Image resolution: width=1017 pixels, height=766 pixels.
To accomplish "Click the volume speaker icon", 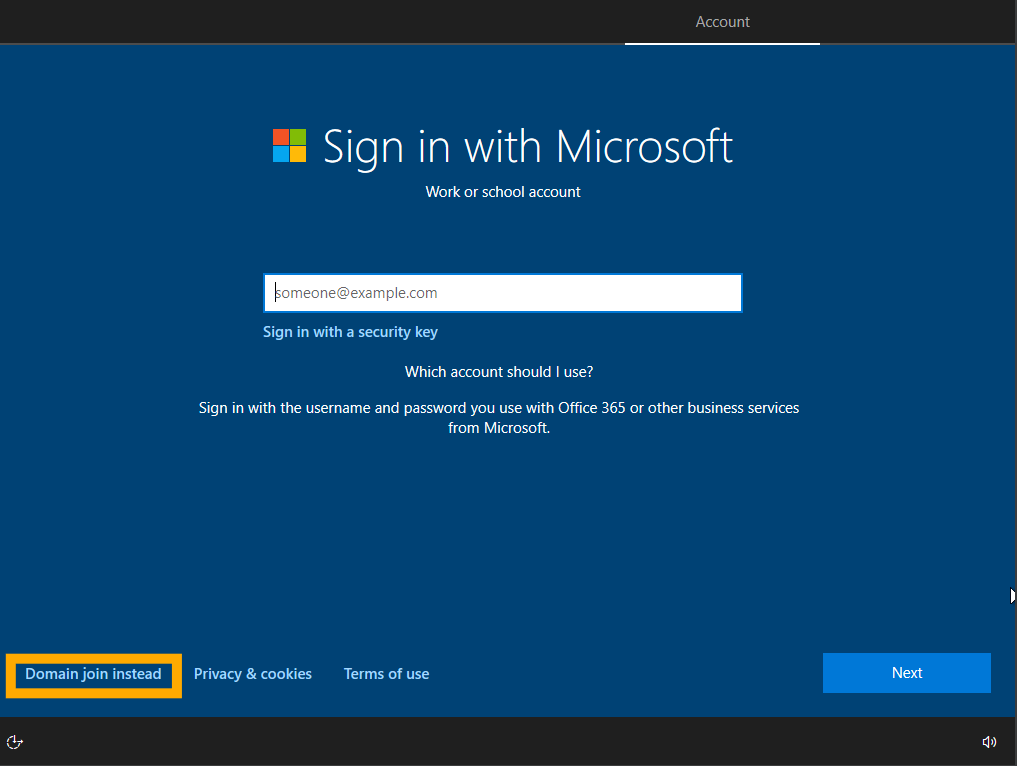I will [x=989, y=742].
